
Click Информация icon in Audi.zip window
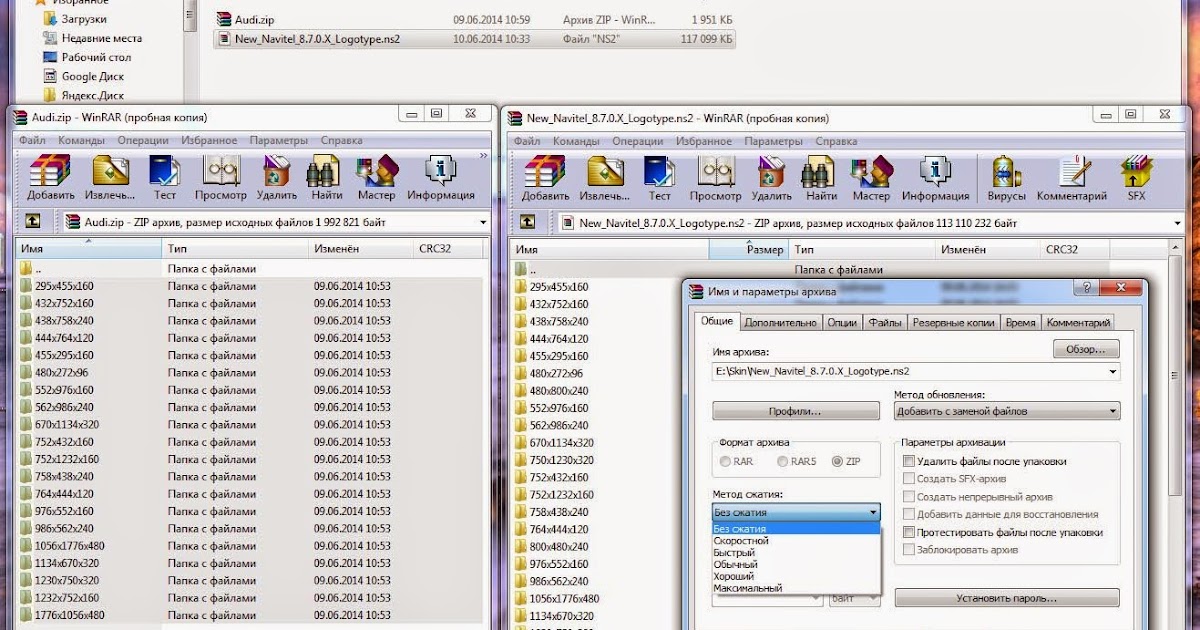(x=441, y=171)
